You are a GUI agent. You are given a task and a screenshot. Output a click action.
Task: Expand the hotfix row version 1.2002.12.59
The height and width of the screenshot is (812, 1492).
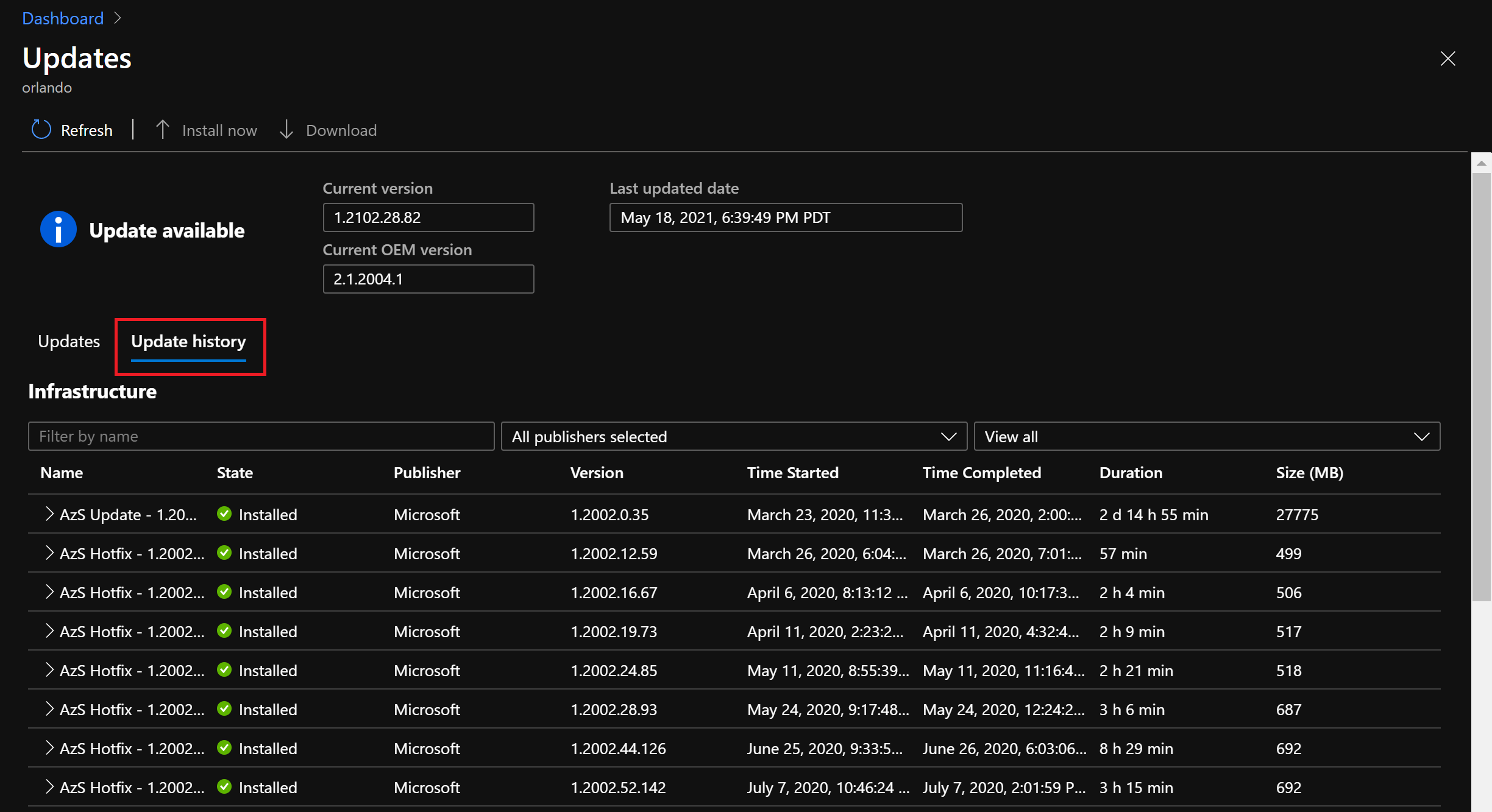coord(49,553)
